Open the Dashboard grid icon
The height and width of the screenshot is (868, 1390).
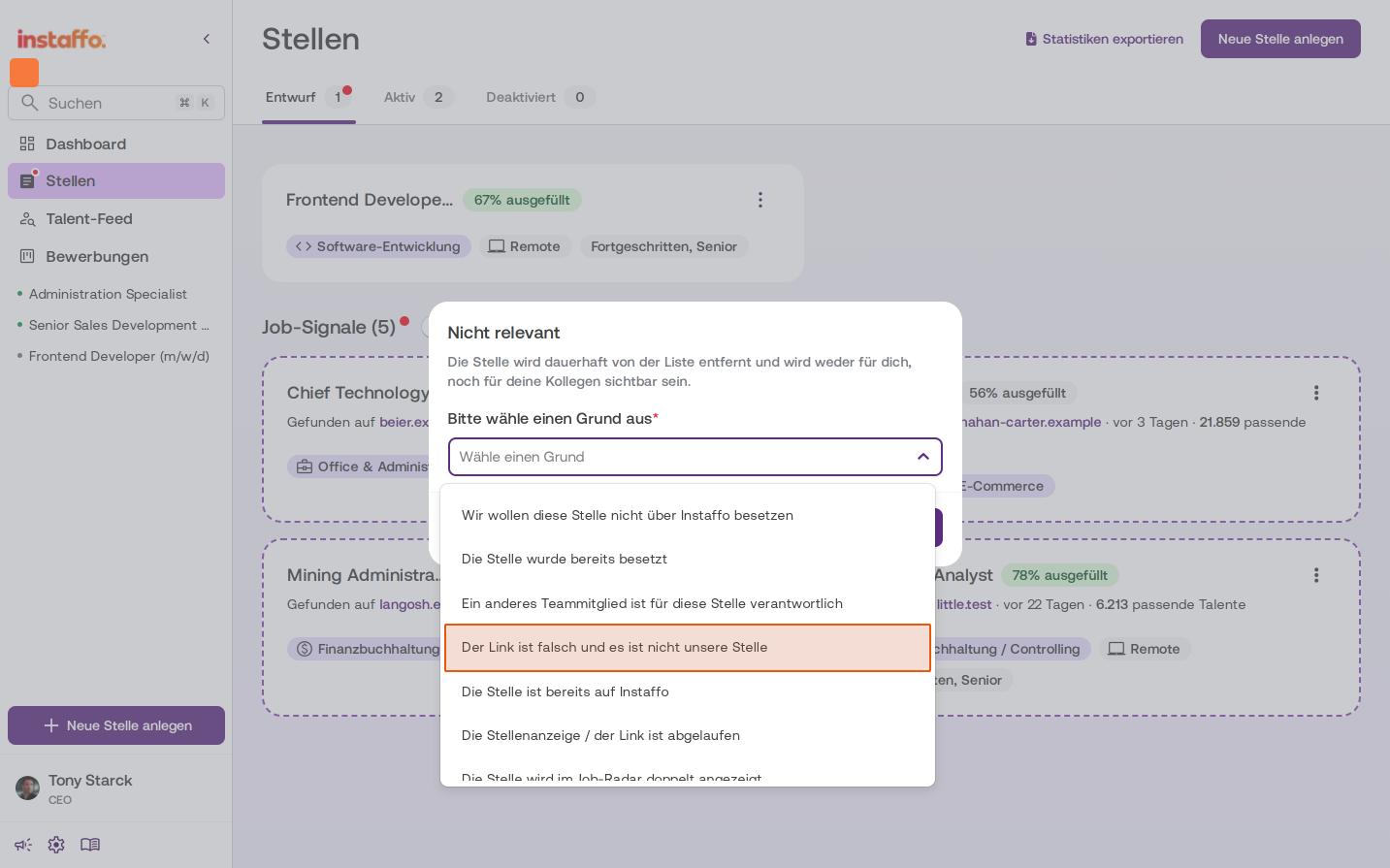(x=27, y=144)
